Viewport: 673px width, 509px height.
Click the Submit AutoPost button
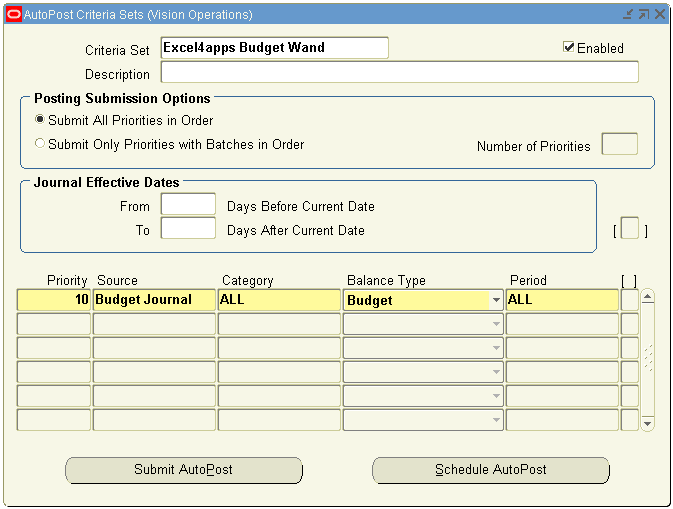184,470
